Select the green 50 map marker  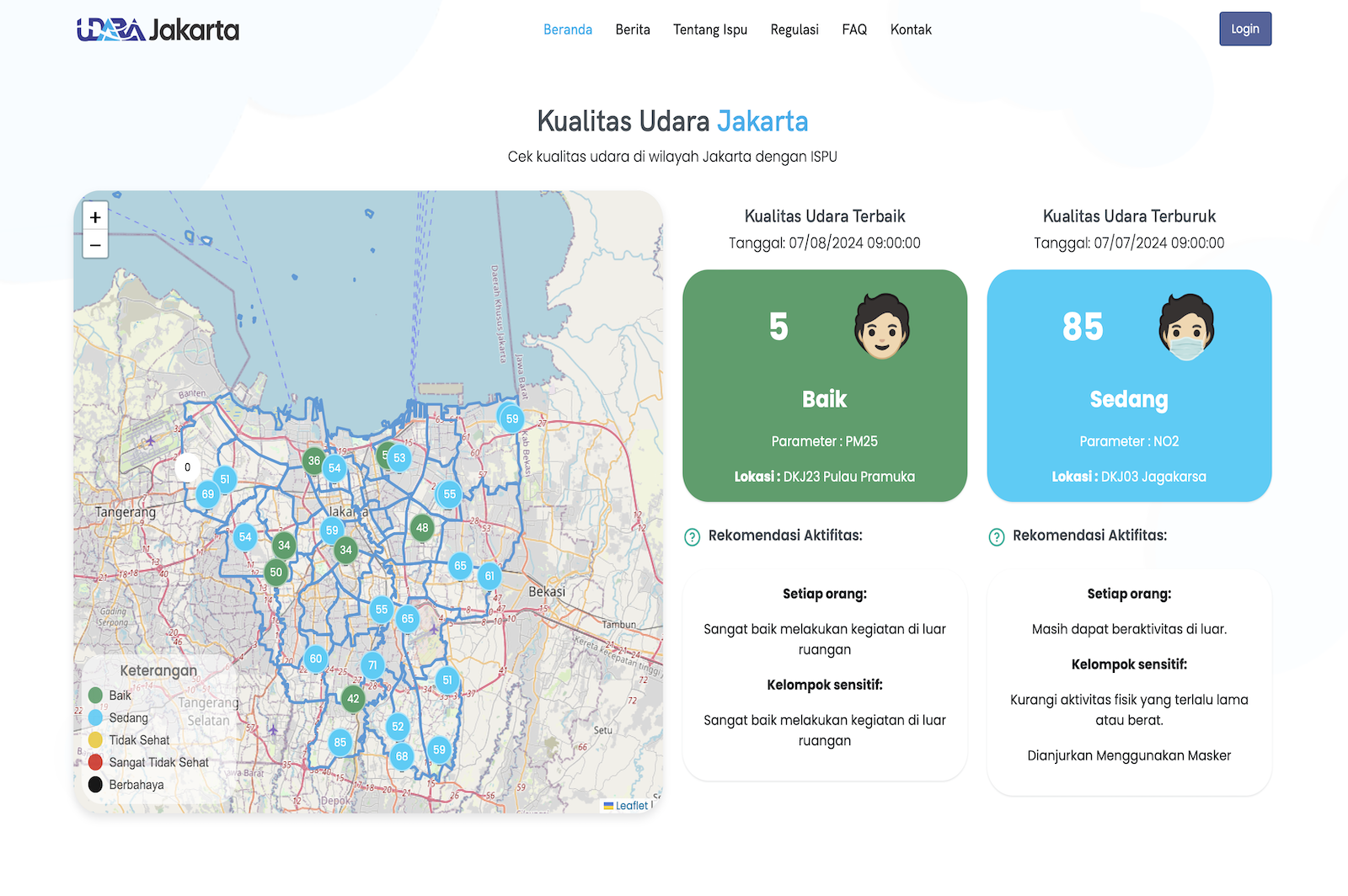[x=275, y=573]
